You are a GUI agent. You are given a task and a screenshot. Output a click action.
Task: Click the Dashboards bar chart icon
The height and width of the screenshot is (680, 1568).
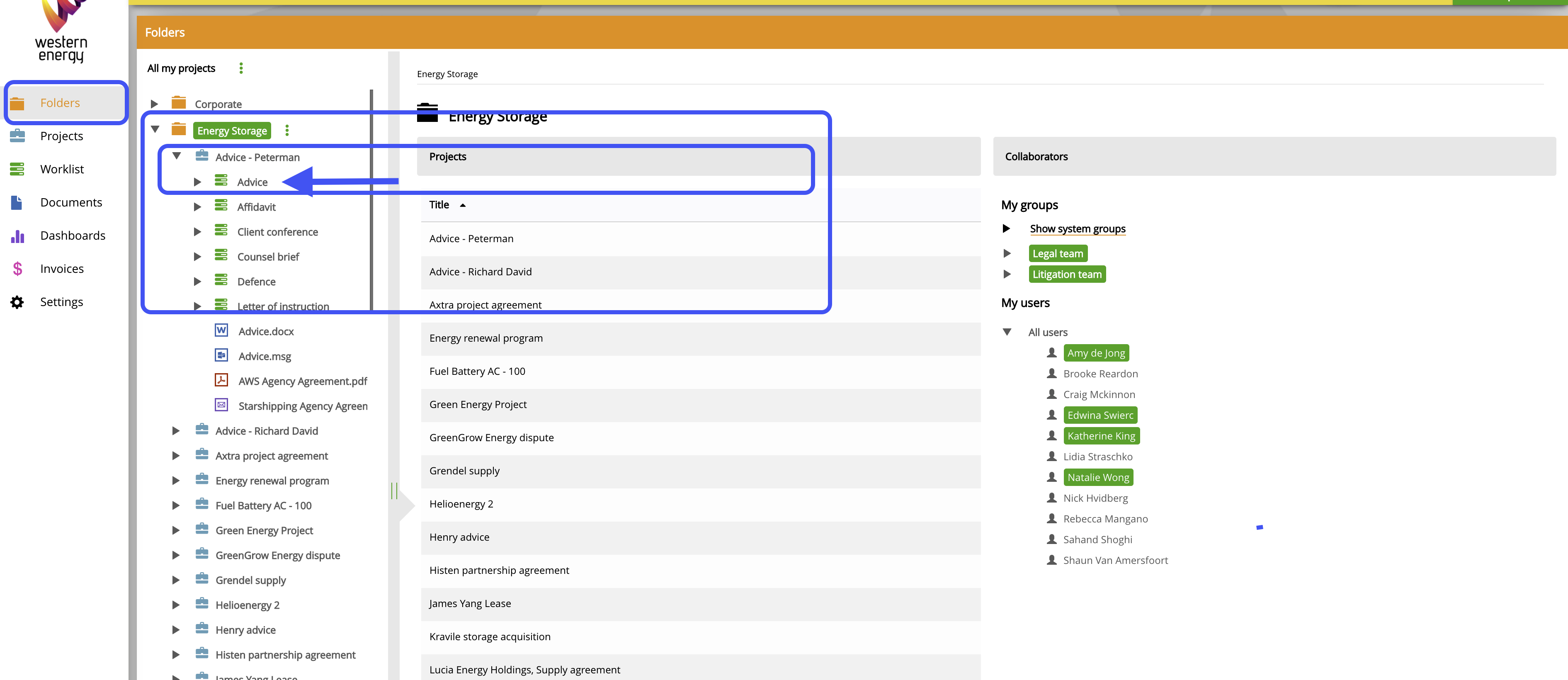[17, 236]
